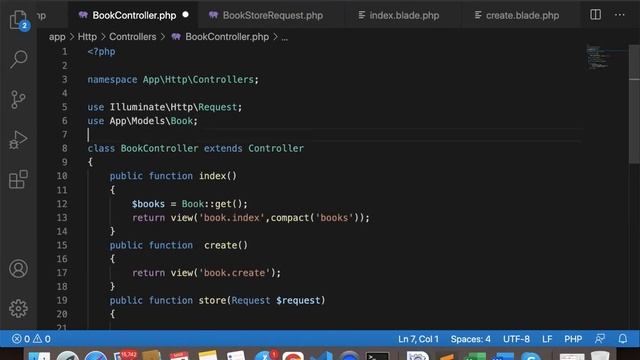
Task: Click the Http breadcrumb segment
Action: coord(87,37)
